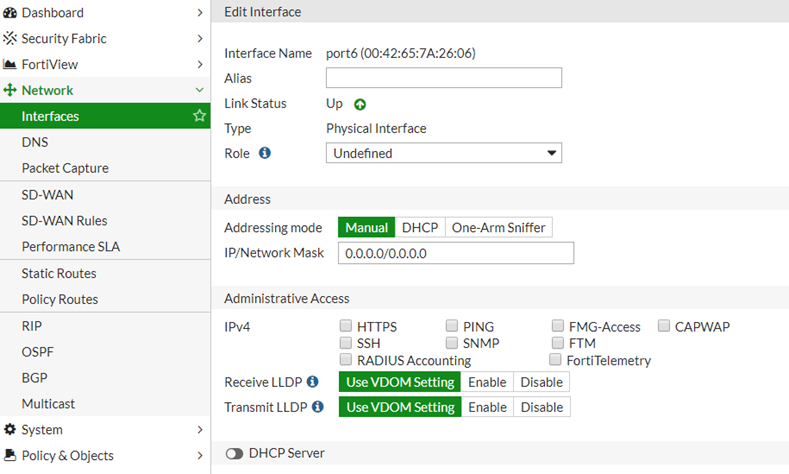This screenshot has height=474, width=789.
Task: Click the Security Fabric icon
Action: pyautogui.click(x=10, y=39)
